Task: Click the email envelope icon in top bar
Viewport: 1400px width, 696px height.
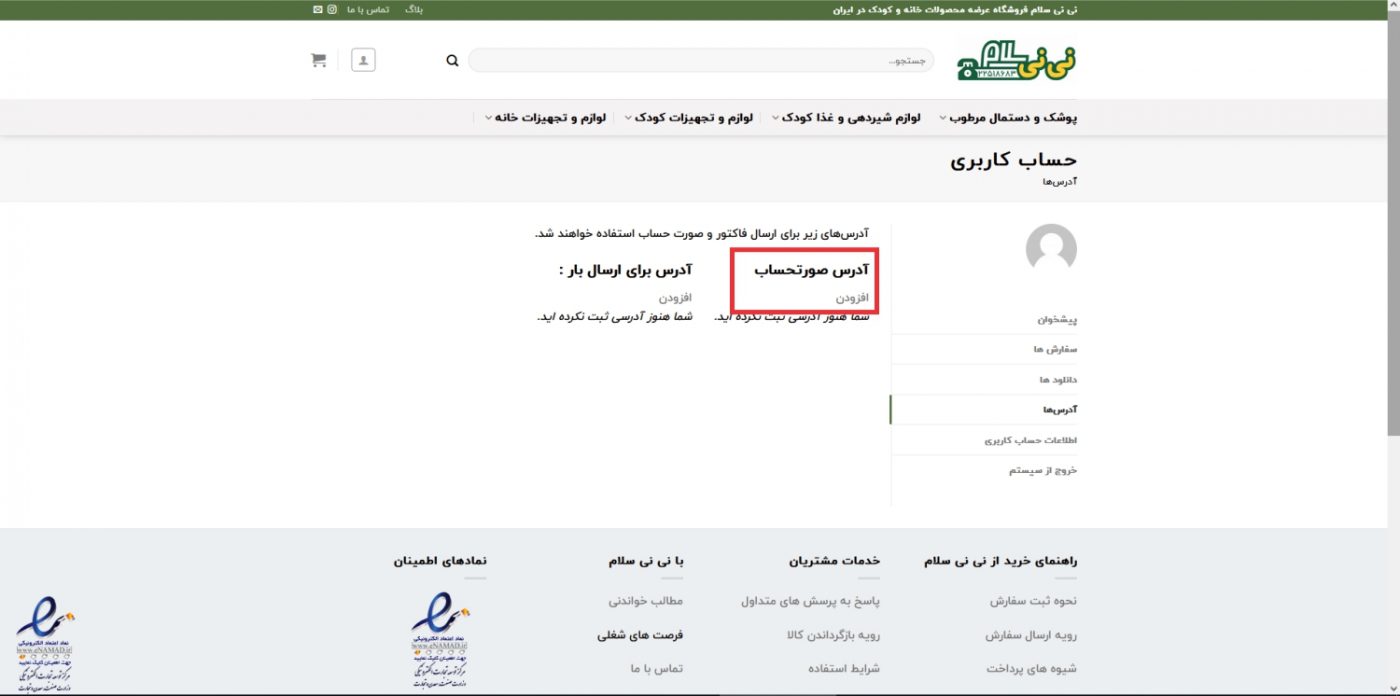Action: click(x=317, y=10)
